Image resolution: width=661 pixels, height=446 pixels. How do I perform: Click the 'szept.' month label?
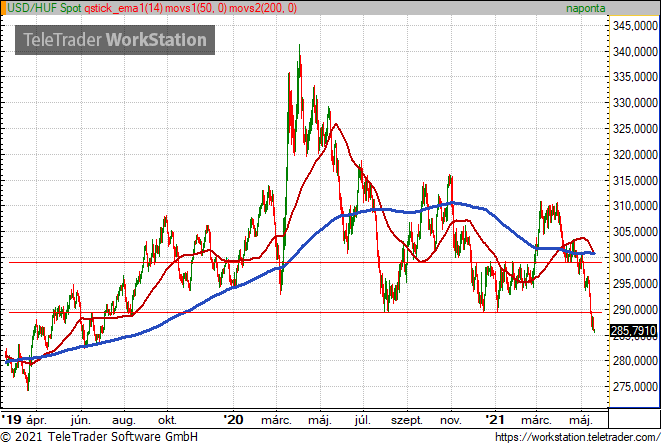[407, 421]
